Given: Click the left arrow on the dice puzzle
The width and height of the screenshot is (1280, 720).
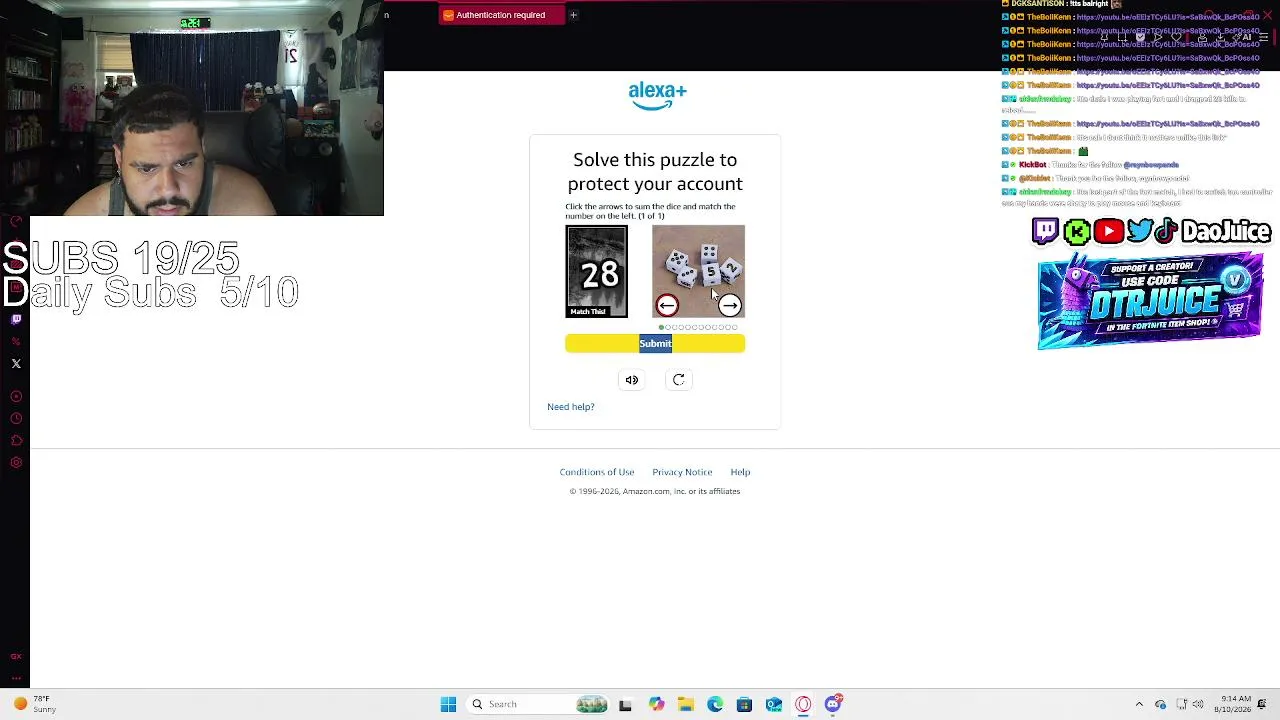Looking at the screenshot, I should point(667,306).
